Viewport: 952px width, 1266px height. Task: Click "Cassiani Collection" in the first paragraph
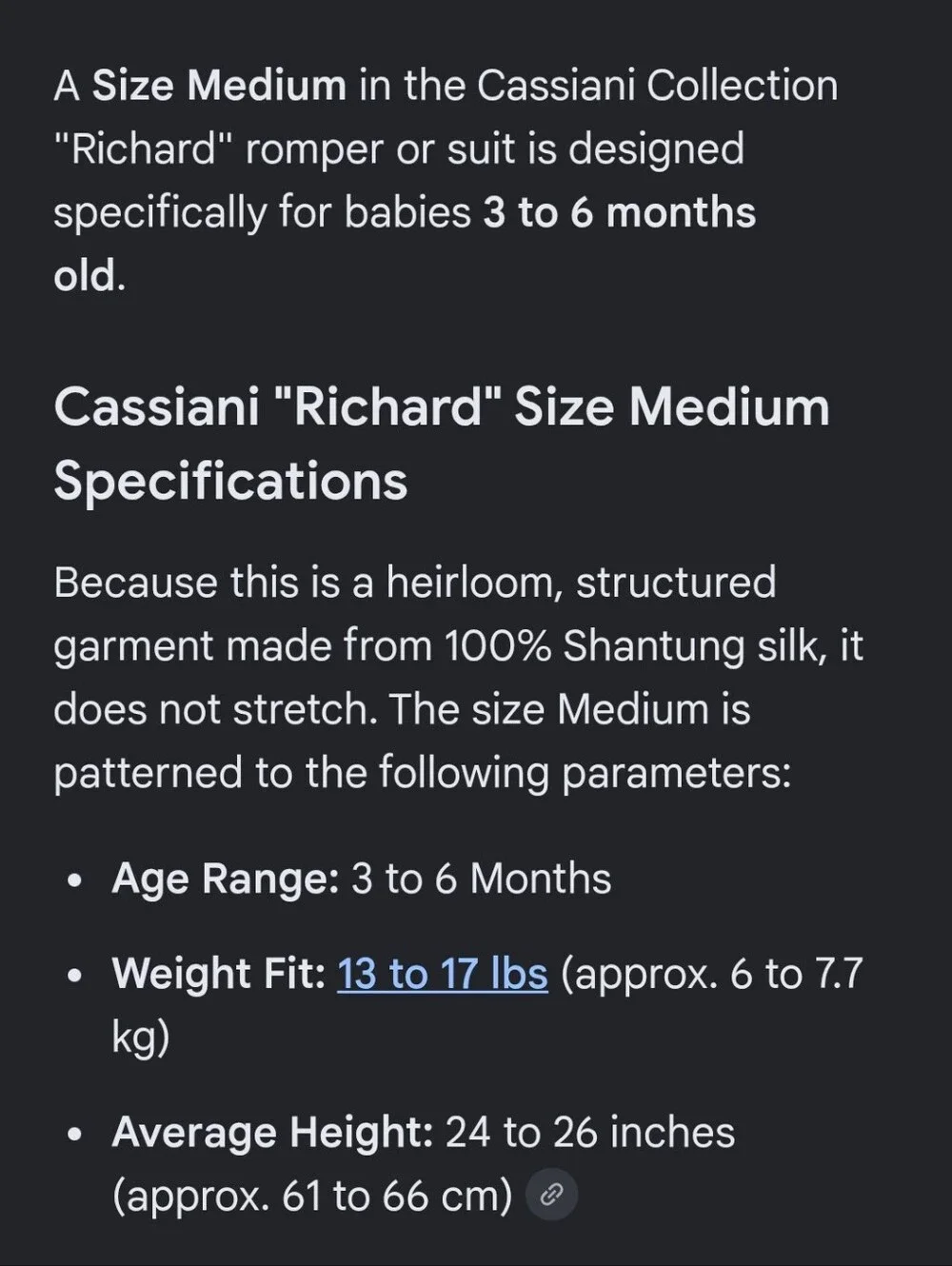click(x=657, y=86)
